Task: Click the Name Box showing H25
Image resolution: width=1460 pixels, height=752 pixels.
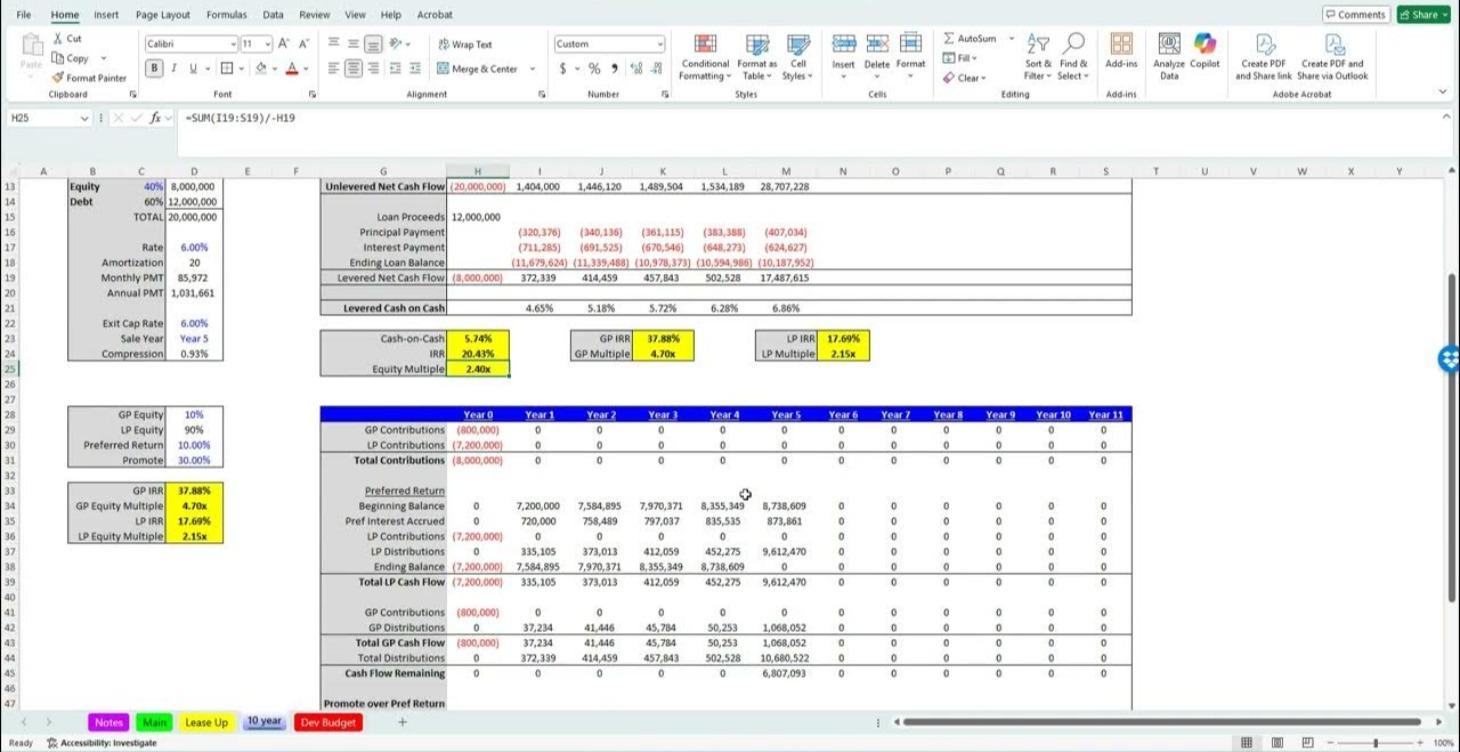Action: pos(45,118)
